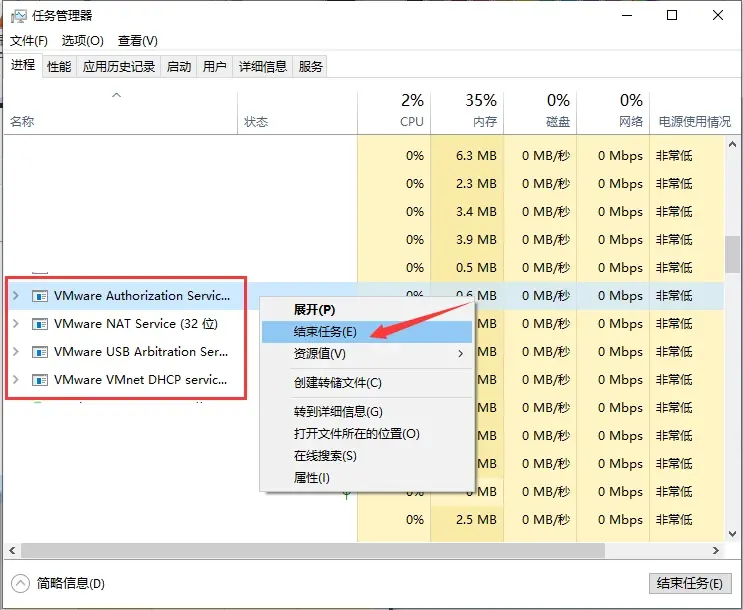
Task: Expand the VMware USB Arbitration Service row
Action: click(x=16, y=352)
